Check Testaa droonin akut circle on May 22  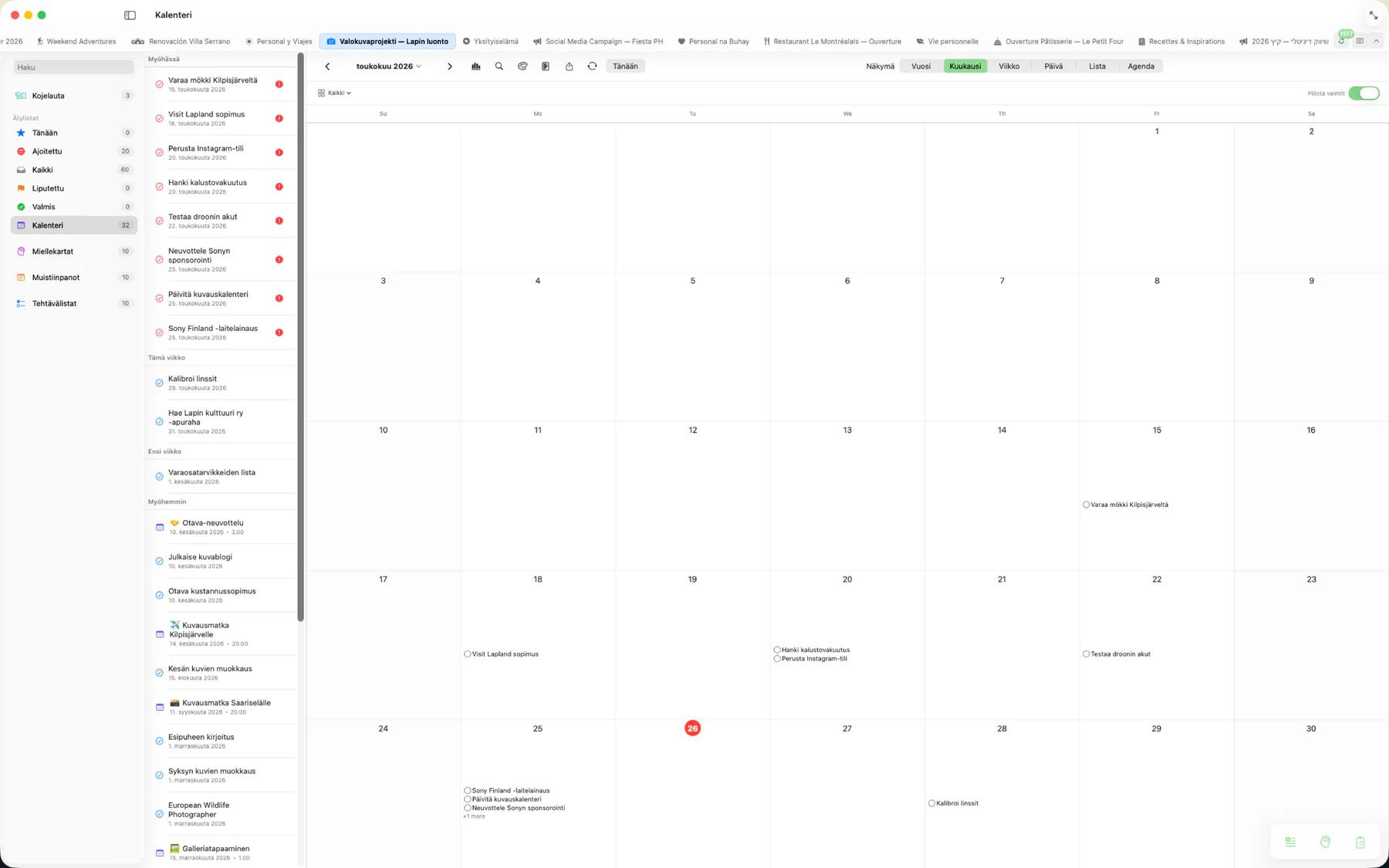click(x=1087, y=654)
